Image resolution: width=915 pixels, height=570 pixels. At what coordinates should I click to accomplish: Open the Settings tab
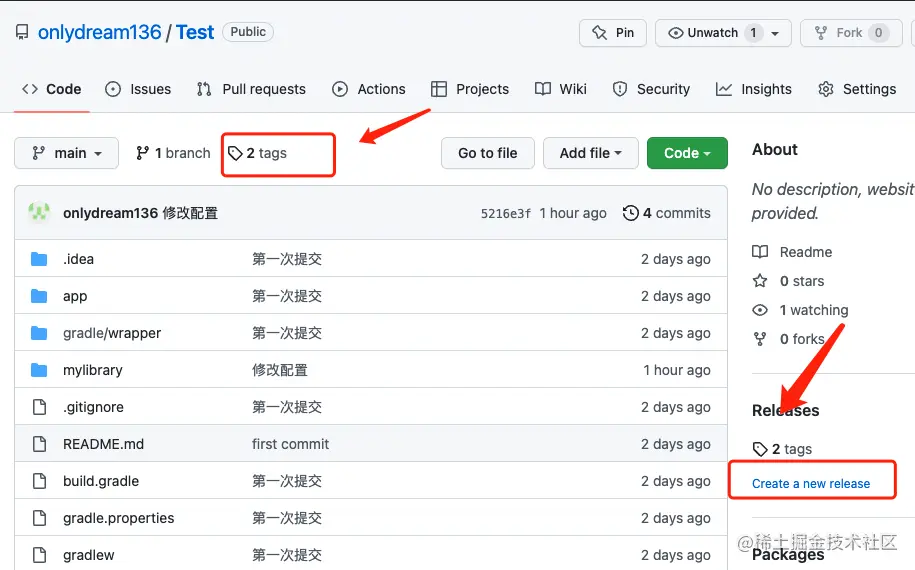[x=857, y=89]
